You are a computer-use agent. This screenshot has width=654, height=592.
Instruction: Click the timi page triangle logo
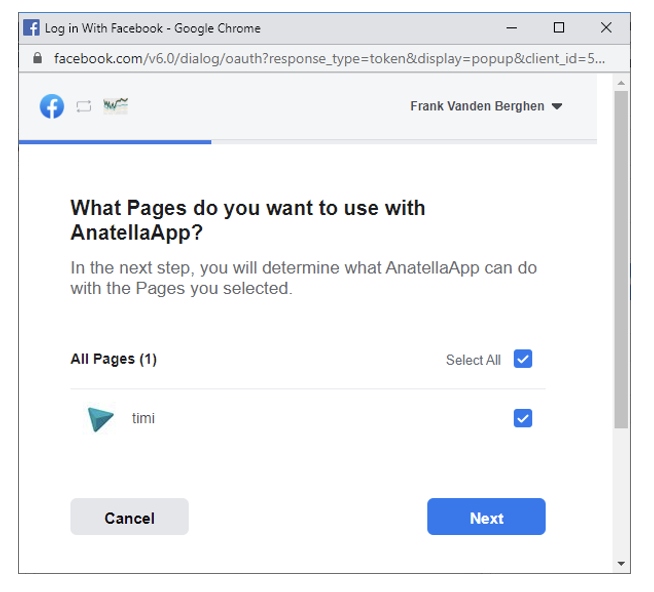click(x=100, y=419)
